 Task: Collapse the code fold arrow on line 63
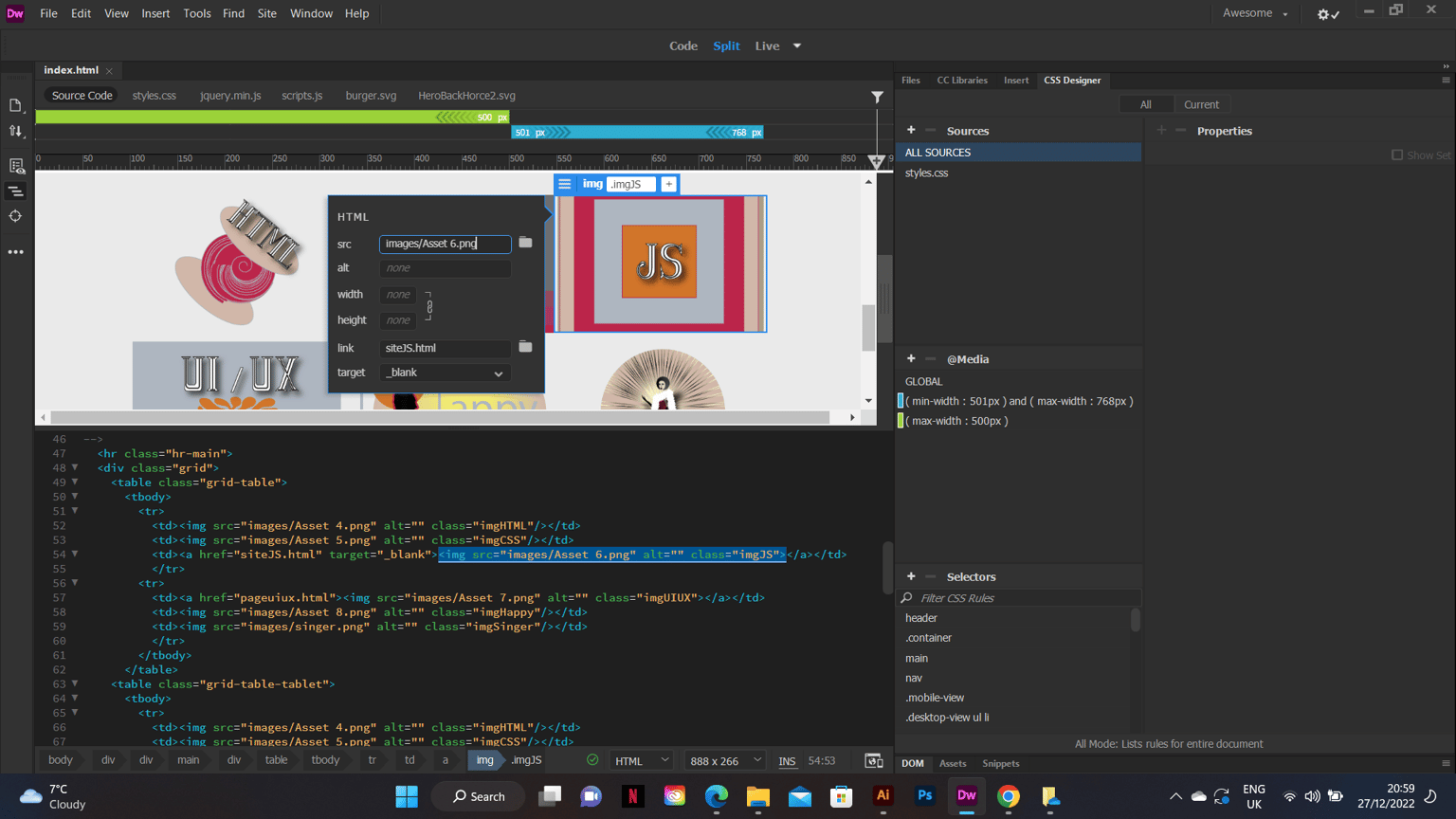point(75,683)
